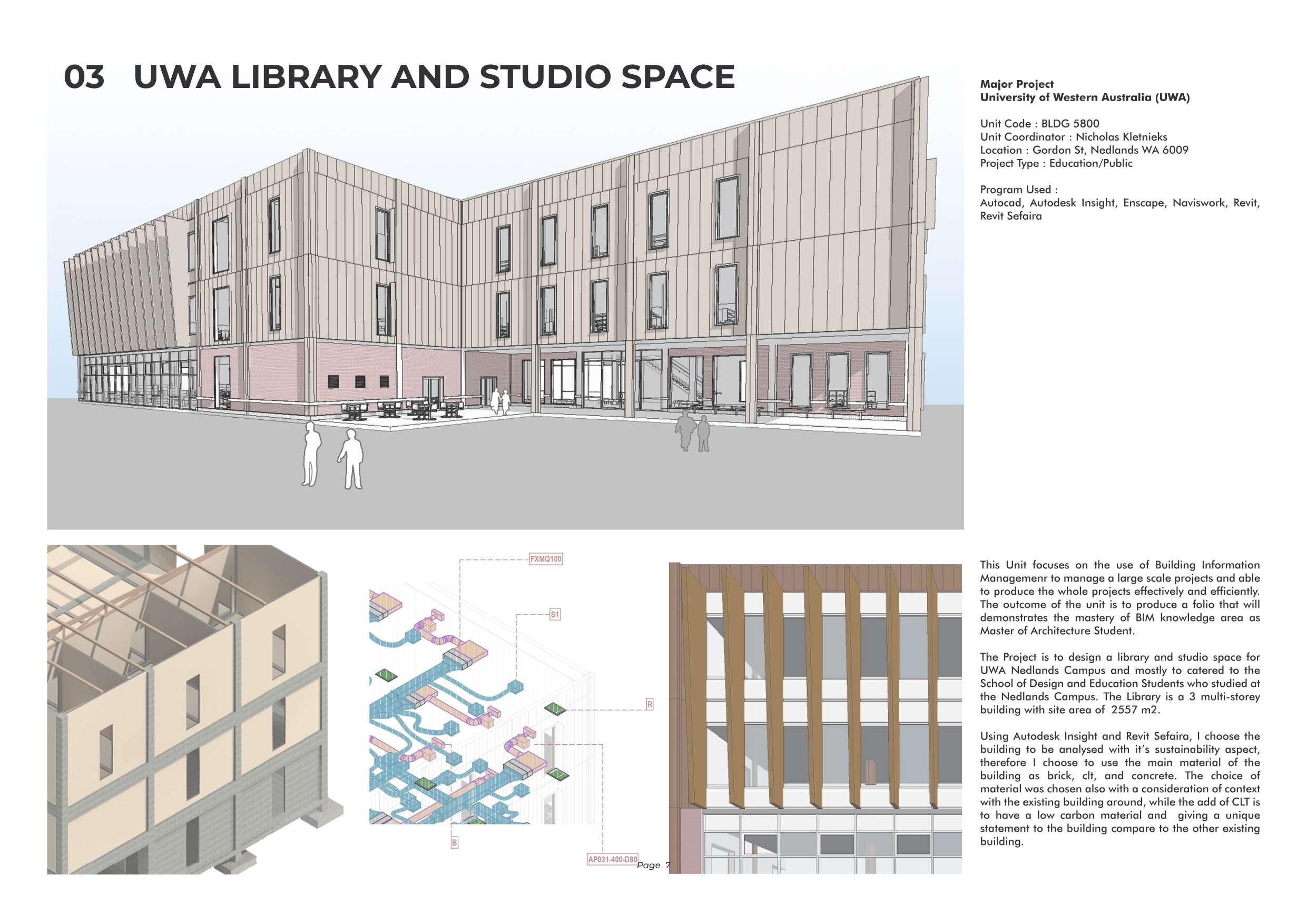Image resolution: width=1307 pixels, height=924 pixels.
Task: Click the Unit Code BLDG 5800 line
Action: pos(1039,124)
